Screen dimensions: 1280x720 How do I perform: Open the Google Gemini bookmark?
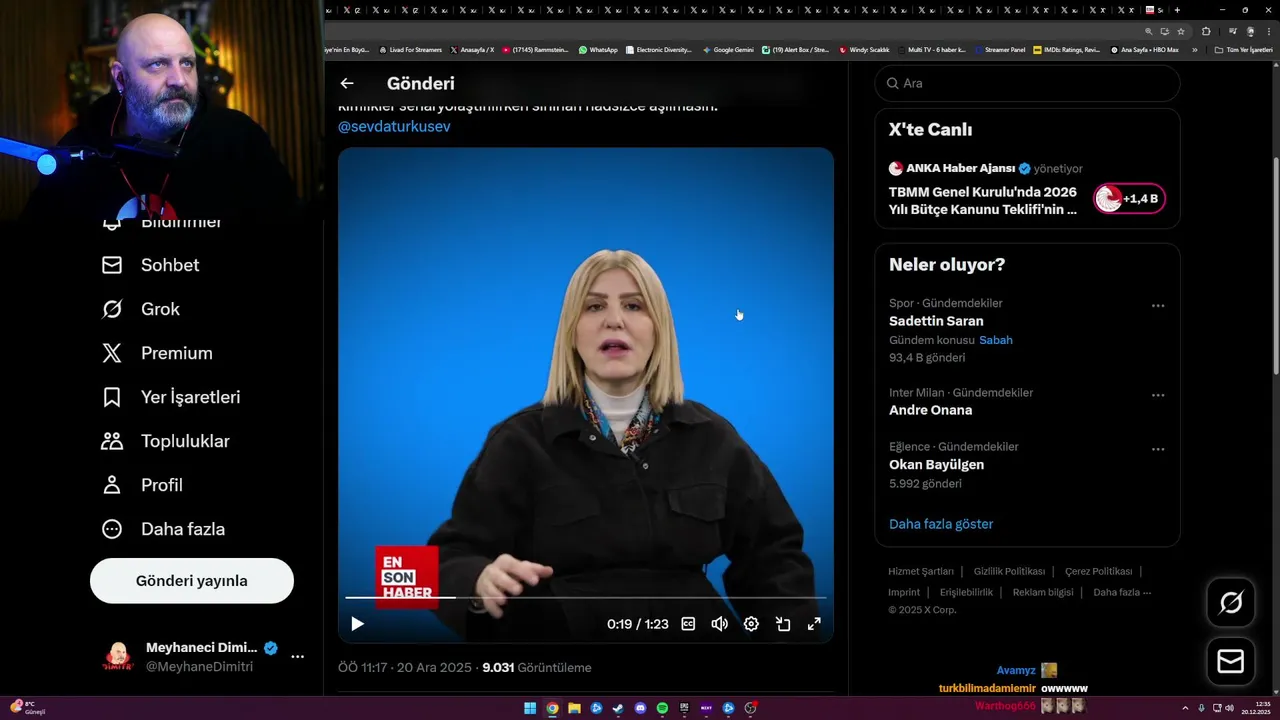(728, 50)
